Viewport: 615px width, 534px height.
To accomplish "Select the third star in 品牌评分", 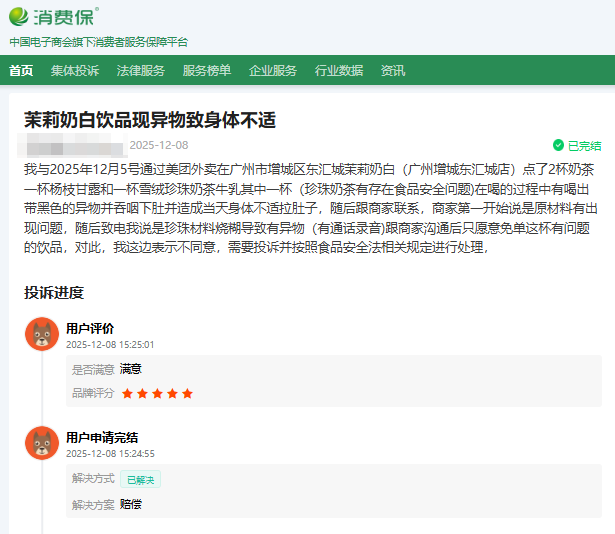I will (x=157, y=394).
